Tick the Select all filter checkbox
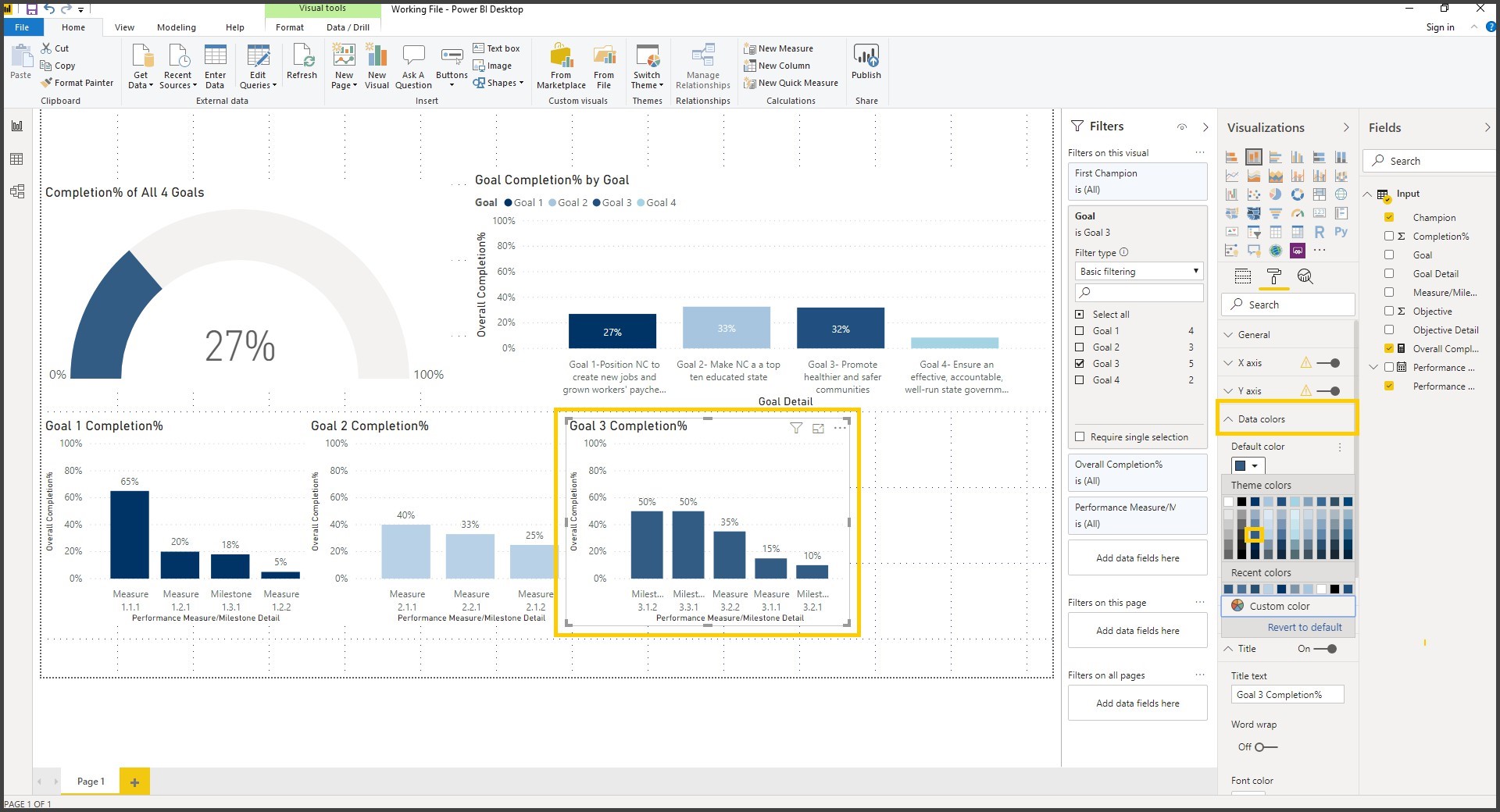1500x812 pixels. [1080, 315]
